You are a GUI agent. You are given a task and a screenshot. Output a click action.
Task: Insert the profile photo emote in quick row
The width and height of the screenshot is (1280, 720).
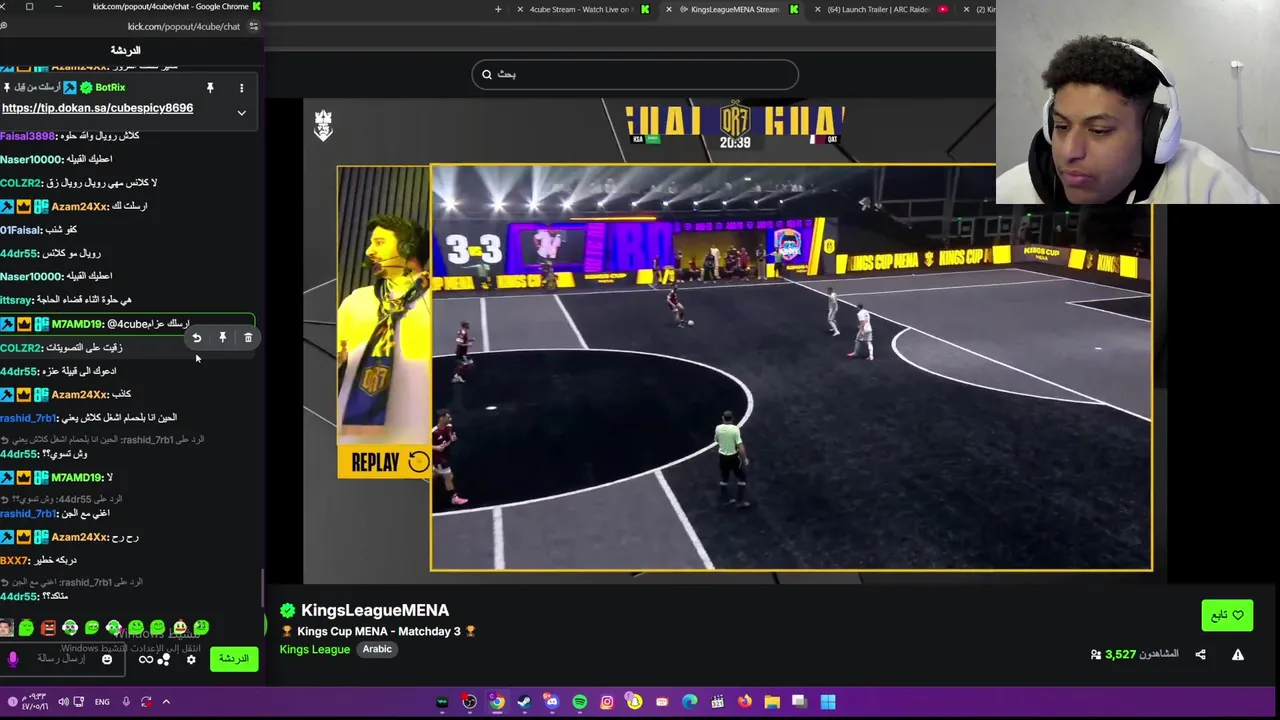[x=7, y=628]
